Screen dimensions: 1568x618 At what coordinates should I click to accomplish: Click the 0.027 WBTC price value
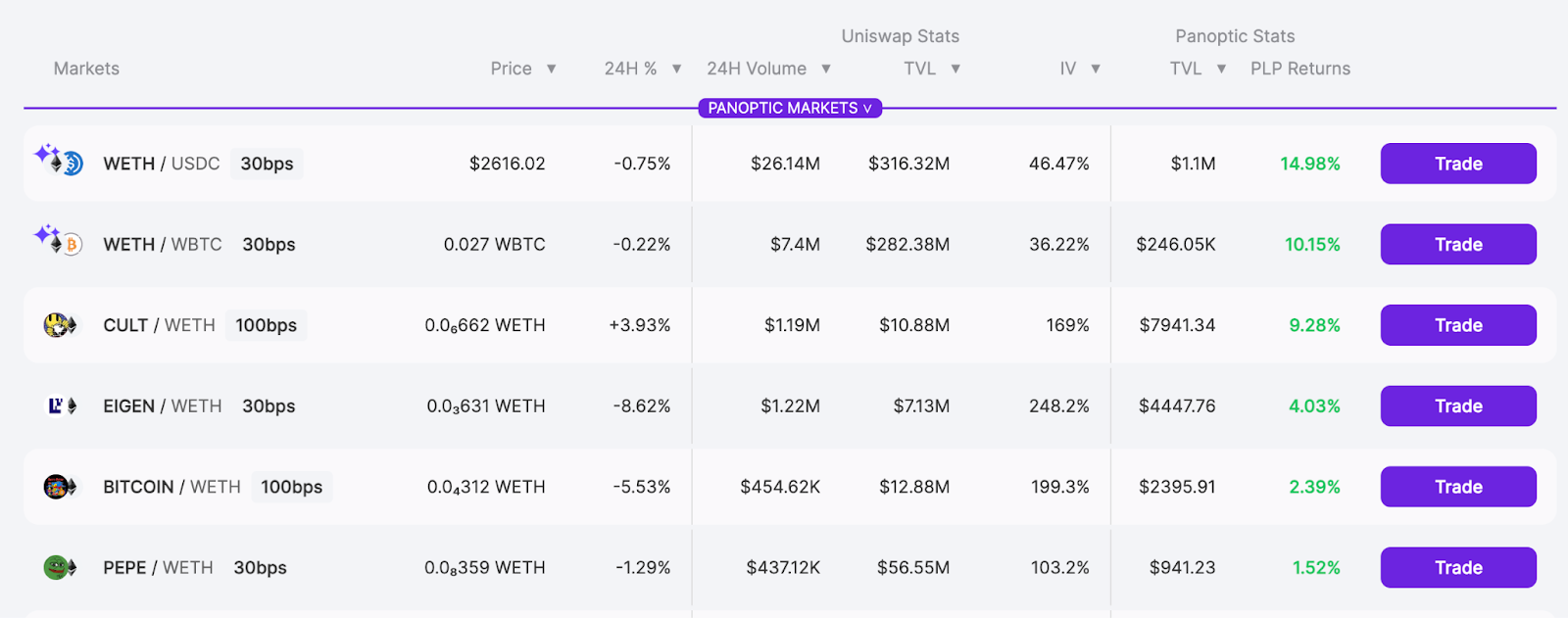point(494,244)
